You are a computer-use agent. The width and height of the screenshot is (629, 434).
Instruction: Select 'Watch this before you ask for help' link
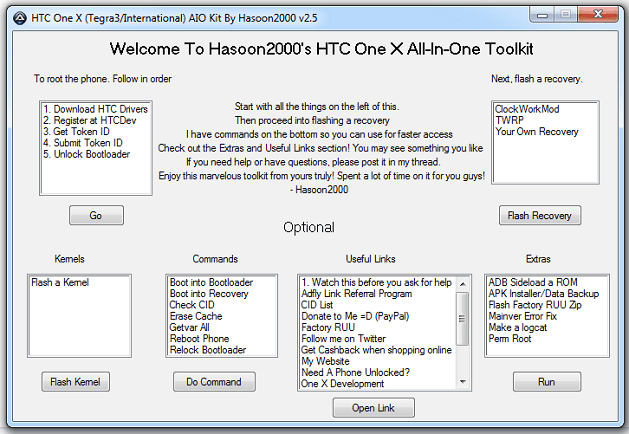click(x=378, y=282)
